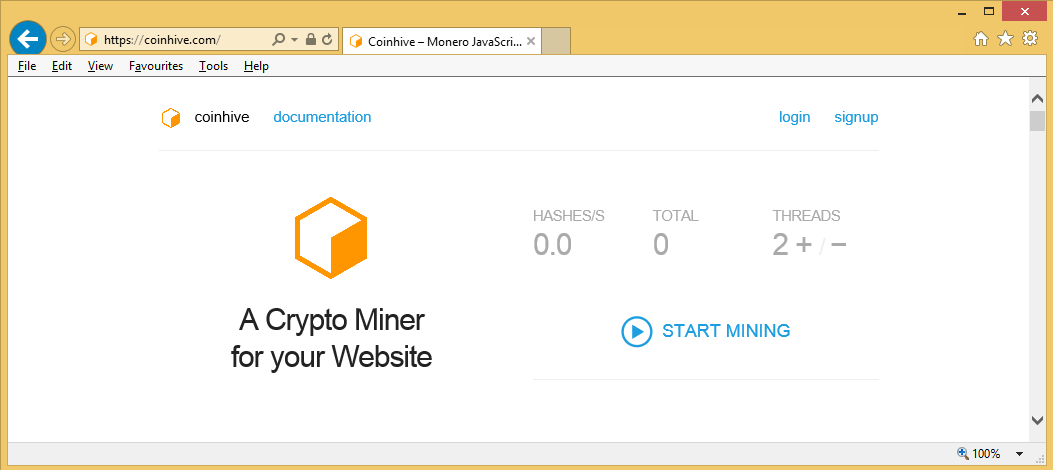Screen dimensions: 1053x470
Task: Click the login link
Action: coord(794,118)
